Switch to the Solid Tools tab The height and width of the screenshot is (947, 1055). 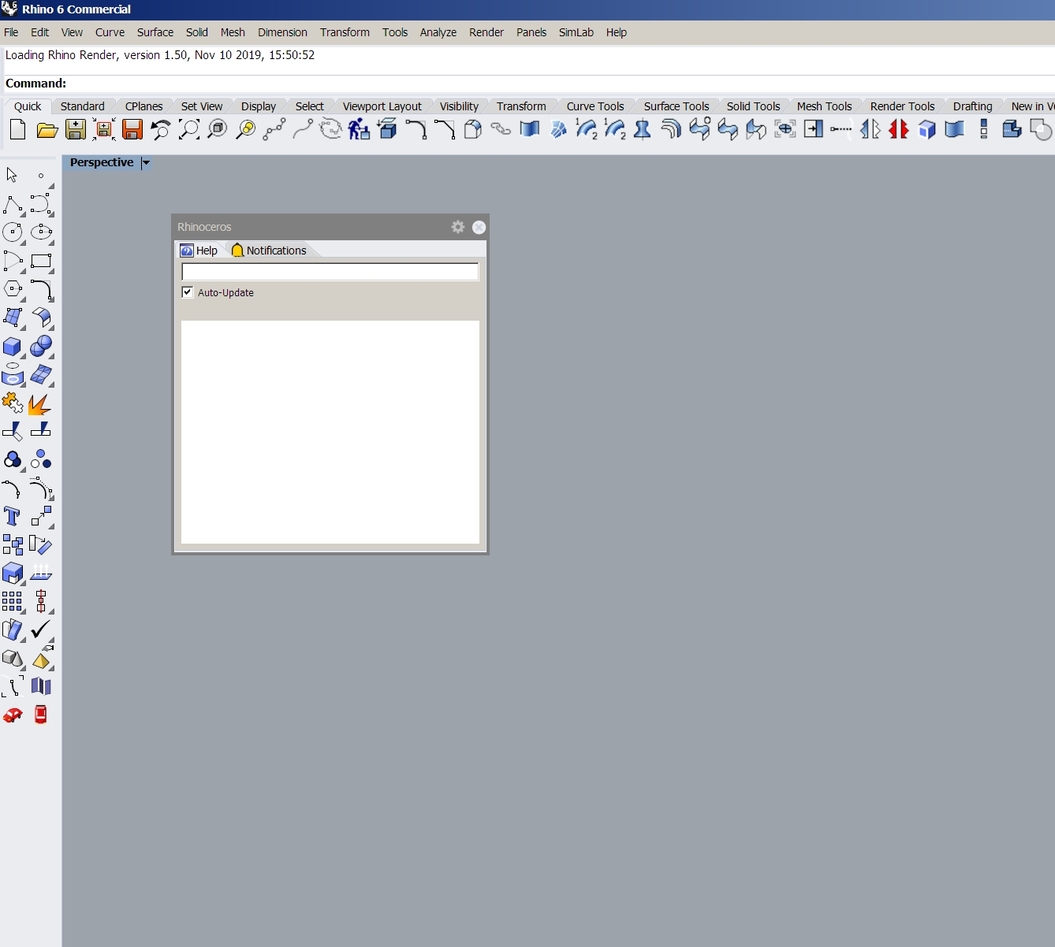pyautogui.click(x=753, y=106)
